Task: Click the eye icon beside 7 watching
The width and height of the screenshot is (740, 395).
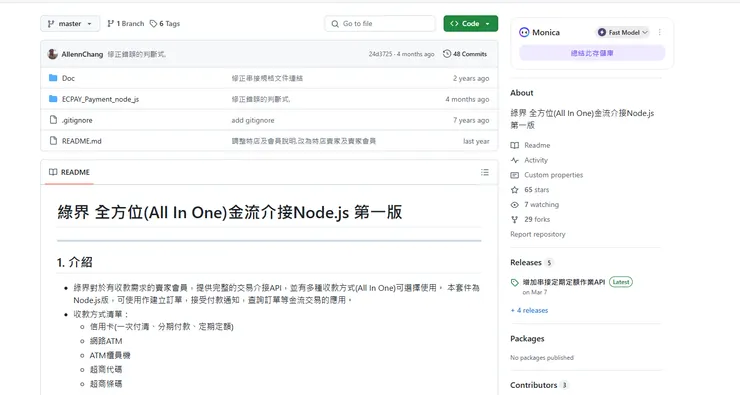Action: click(x=514, y=205)
